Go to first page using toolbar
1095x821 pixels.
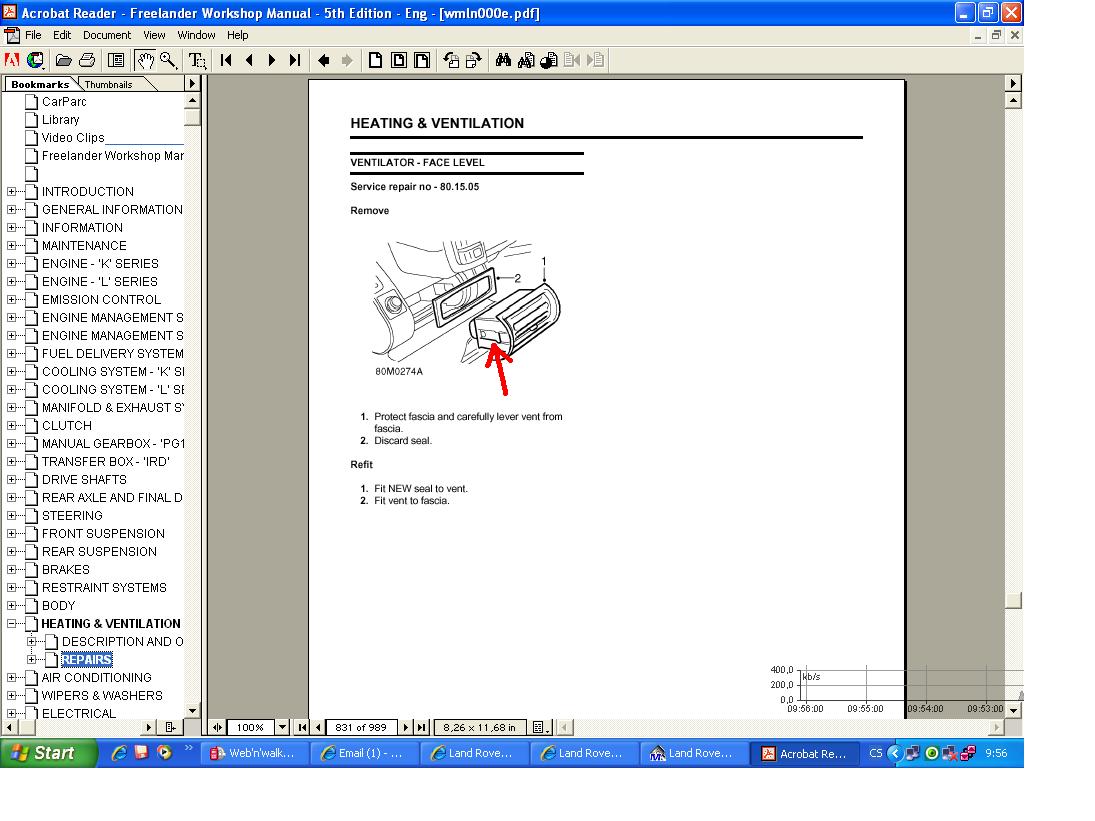[227, 60]
